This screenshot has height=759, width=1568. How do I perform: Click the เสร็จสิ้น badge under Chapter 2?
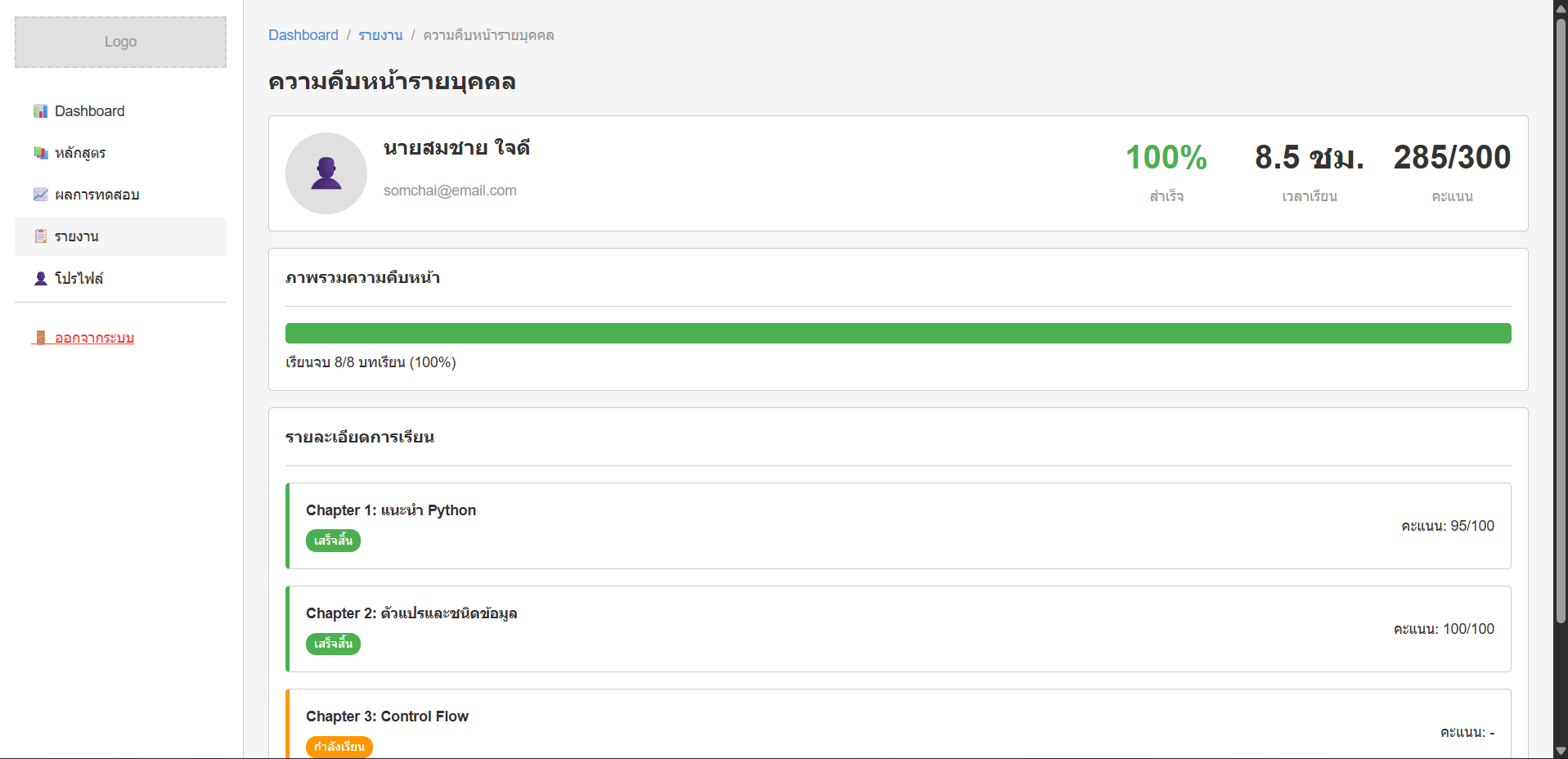tap(333, 644)
